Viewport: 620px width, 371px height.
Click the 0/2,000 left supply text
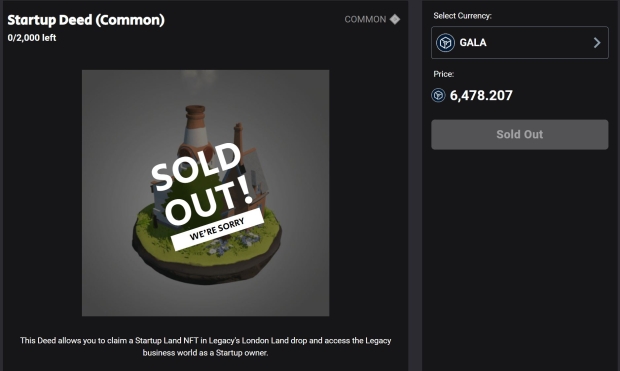[32, 38]
